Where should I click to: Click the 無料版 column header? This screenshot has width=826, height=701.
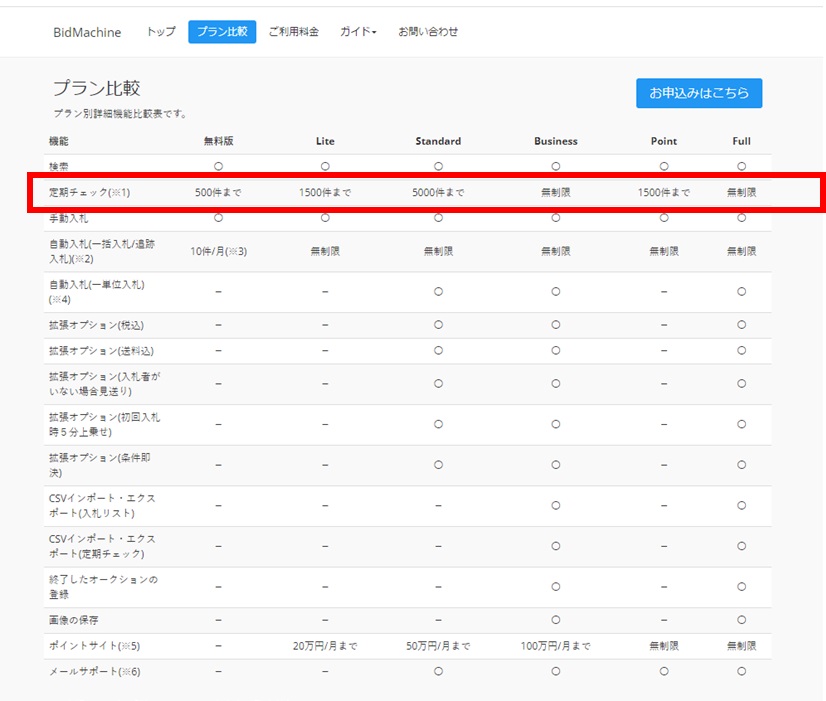coord(218,141)
